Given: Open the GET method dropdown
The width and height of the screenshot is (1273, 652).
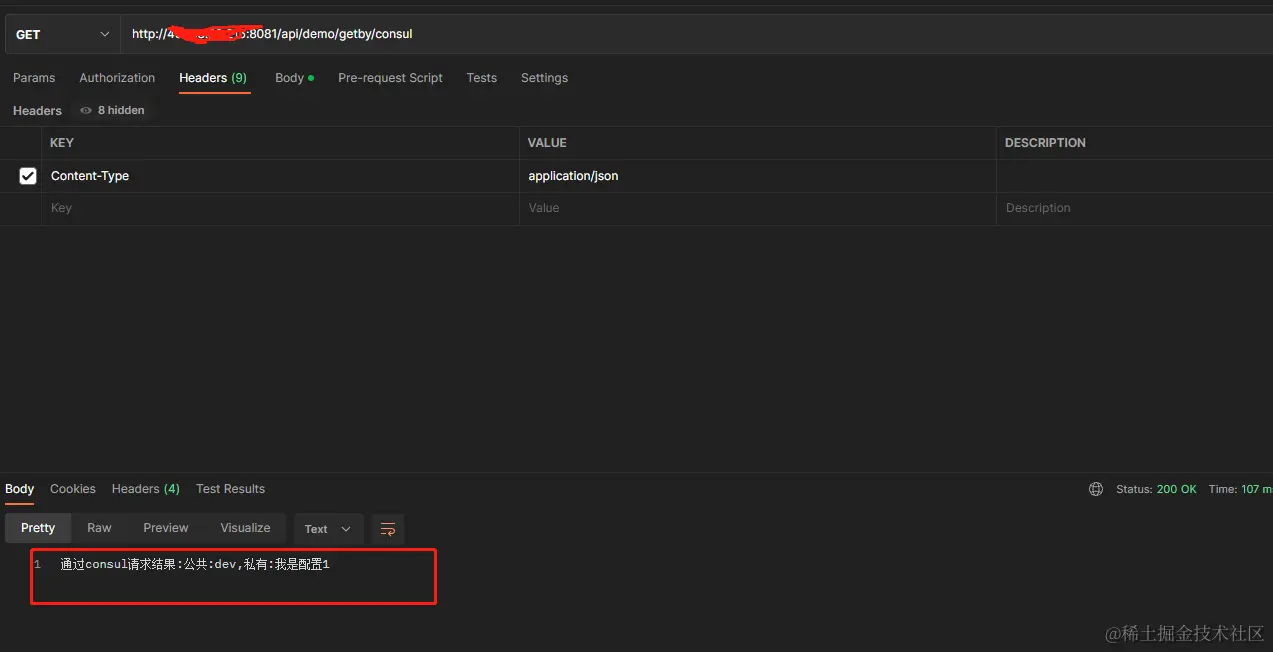Looking at the screenshot, I should (x=62, y=34).
